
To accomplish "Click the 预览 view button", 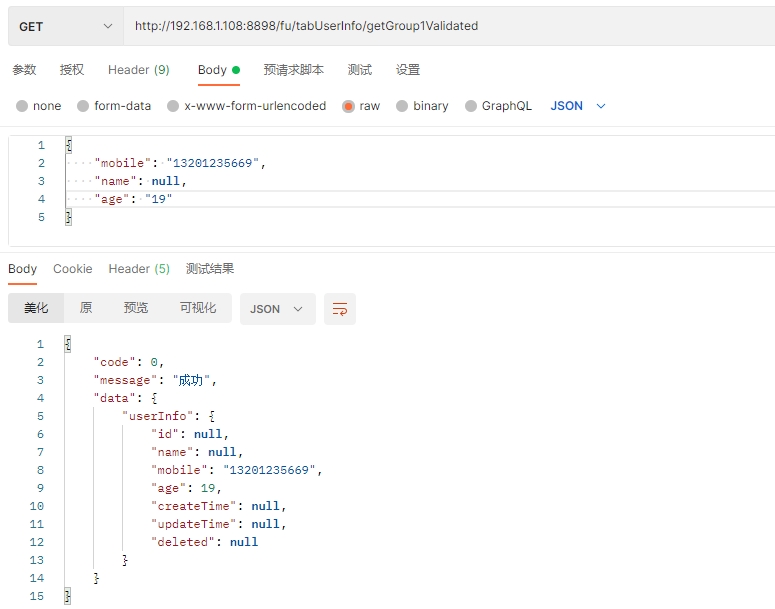I will (136, 308).
